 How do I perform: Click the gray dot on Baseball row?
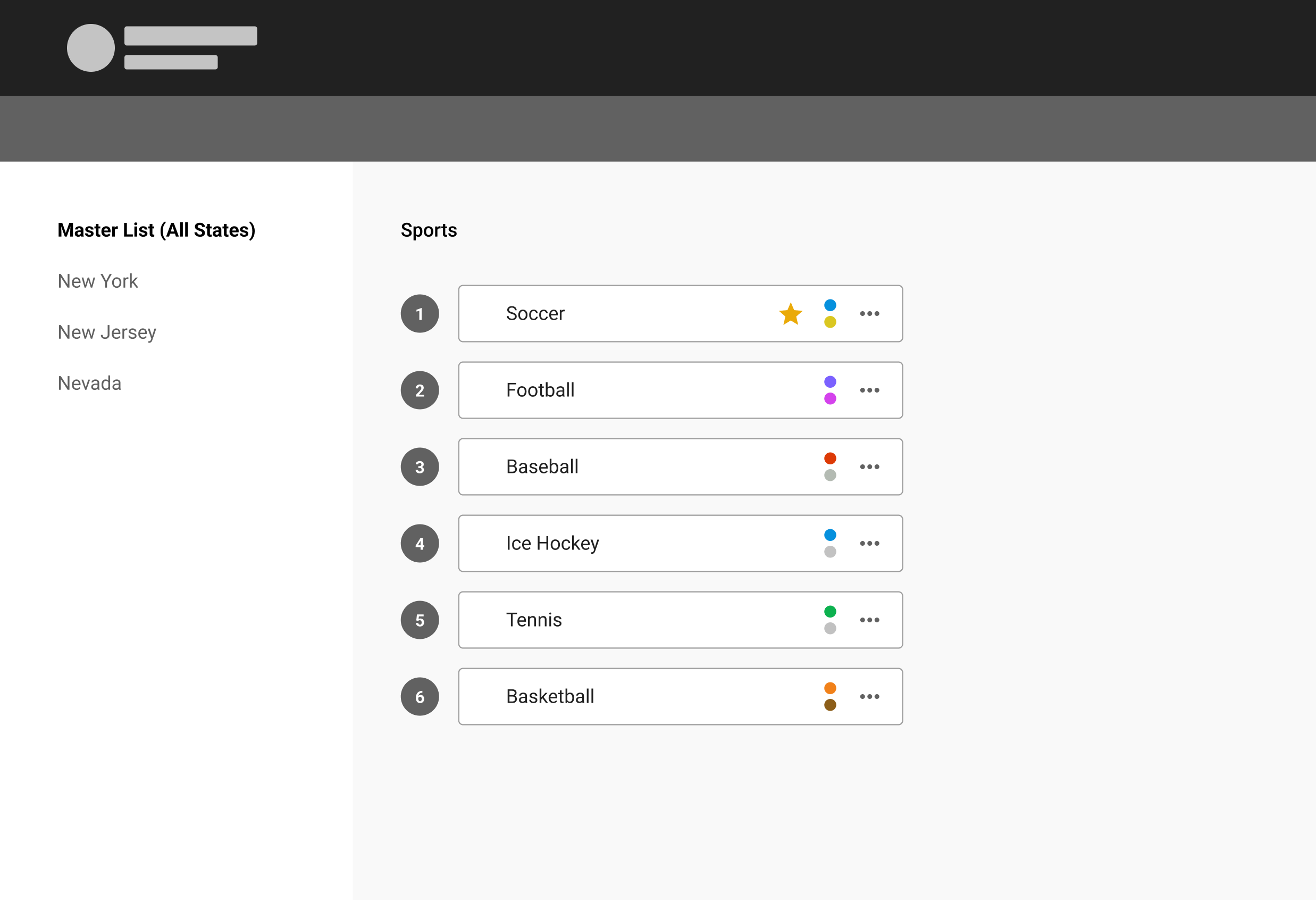830,475
